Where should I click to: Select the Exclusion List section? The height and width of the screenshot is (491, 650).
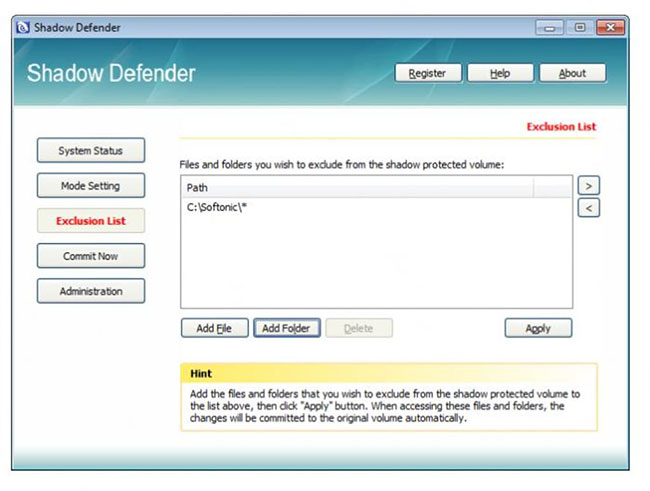click(x=91, y=221)
